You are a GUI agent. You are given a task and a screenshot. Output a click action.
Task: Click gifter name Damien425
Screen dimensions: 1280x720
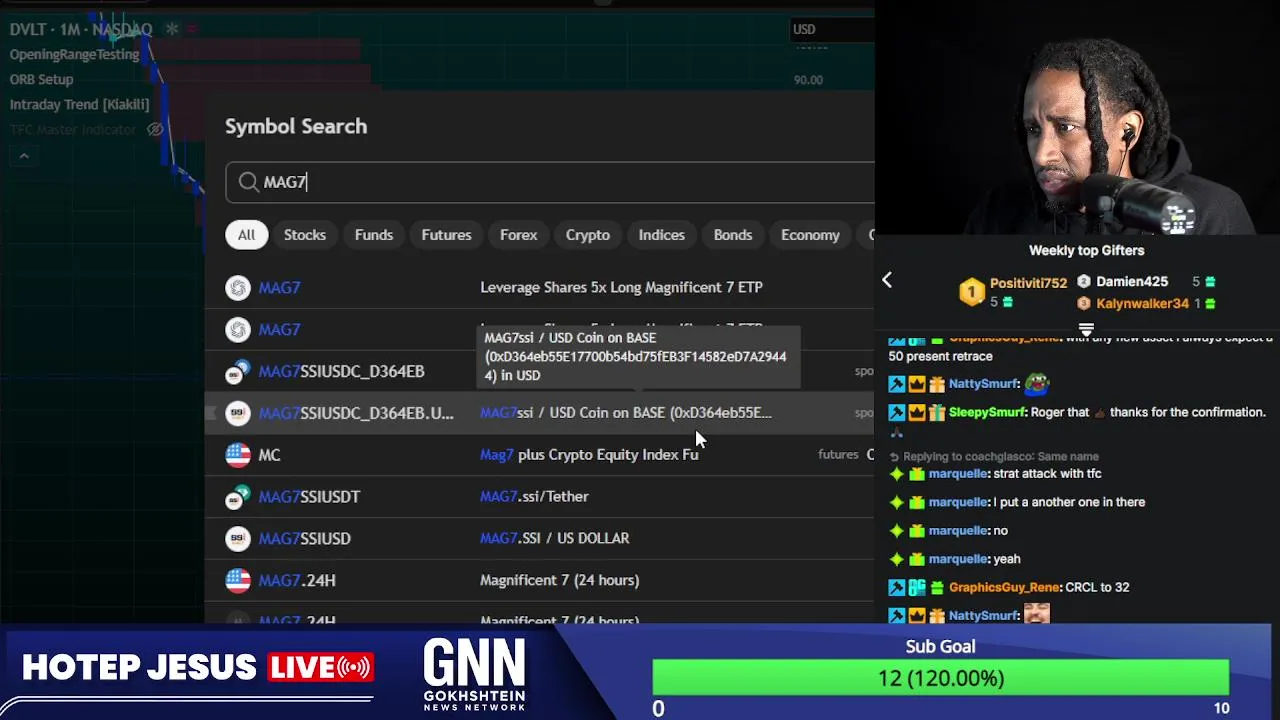click(x=1132, y=282)
